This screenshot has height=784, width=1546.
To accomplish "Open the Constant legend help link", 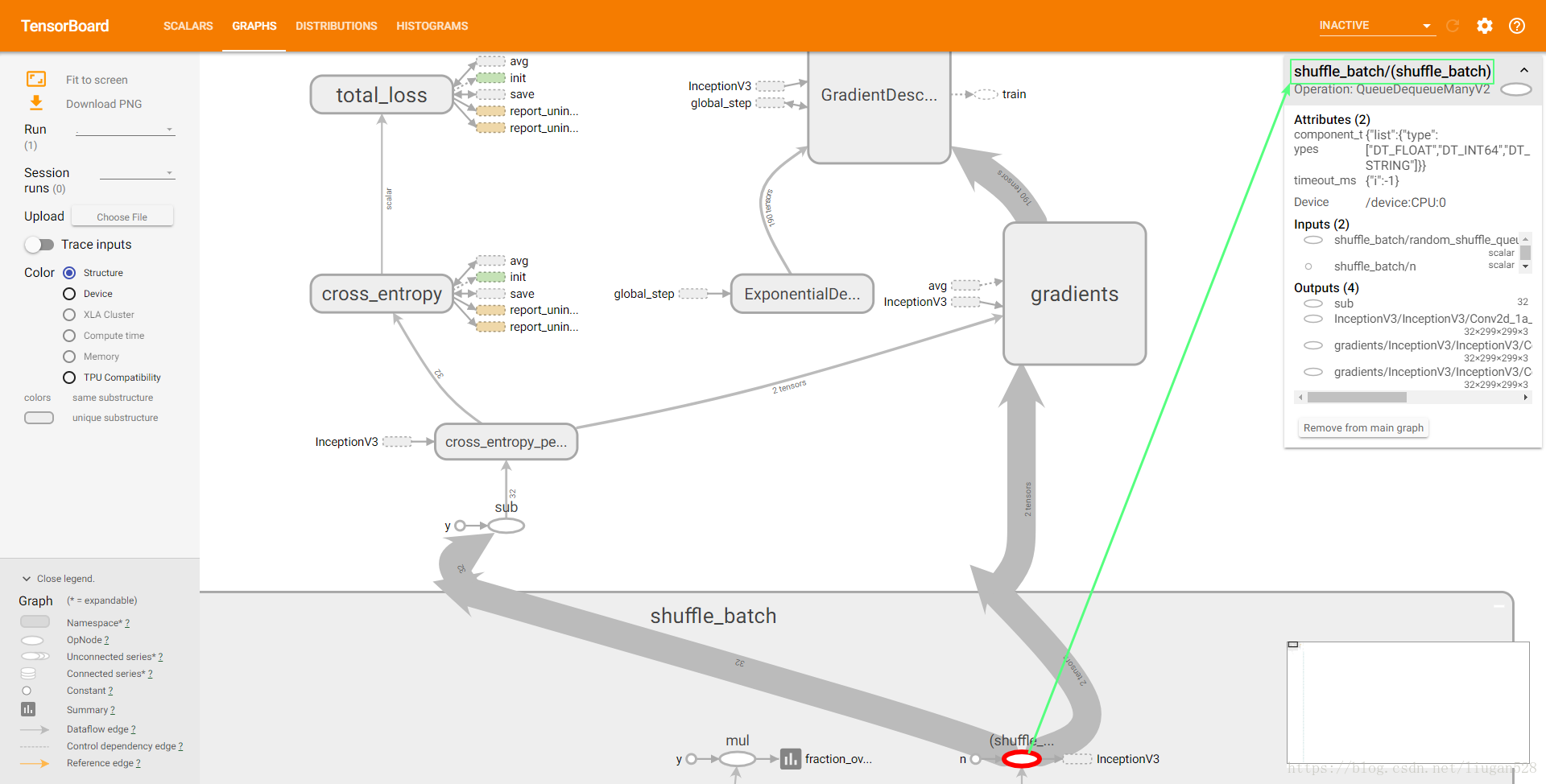I will 110,691.
